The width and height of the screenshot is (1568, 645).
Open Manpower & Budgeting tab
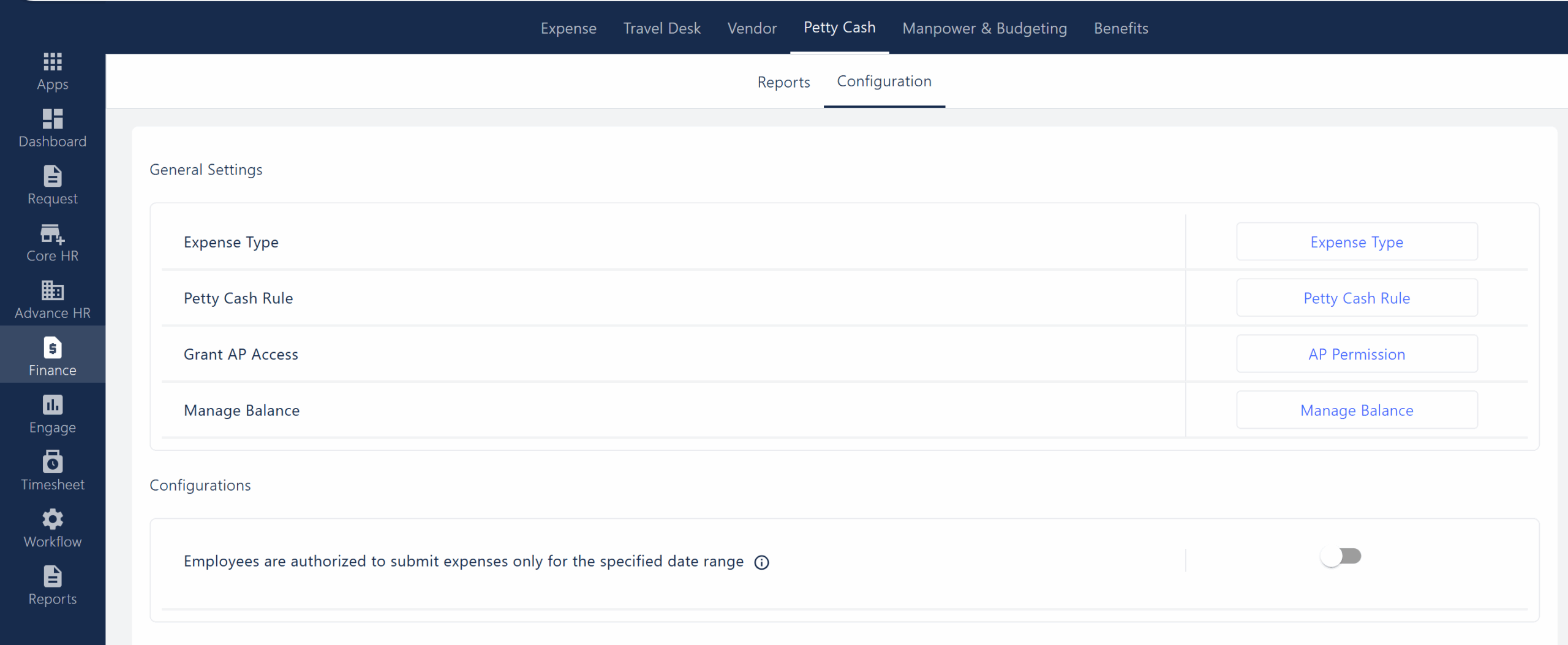985,28
